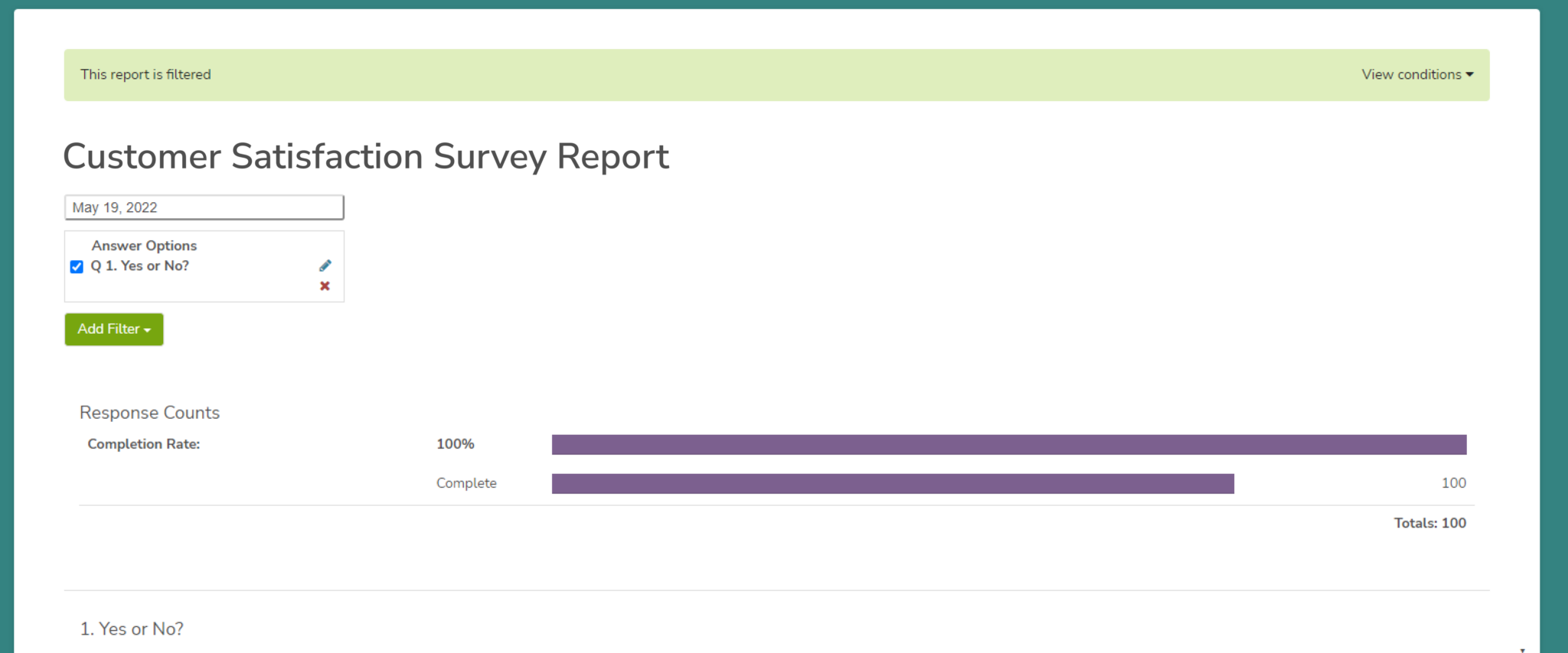Image resolution: width=1568 pixels, height=653 pixels.
Task: Open the Add Filter dropdown menu
Action: pyautogui.click(x=113, y=329)
